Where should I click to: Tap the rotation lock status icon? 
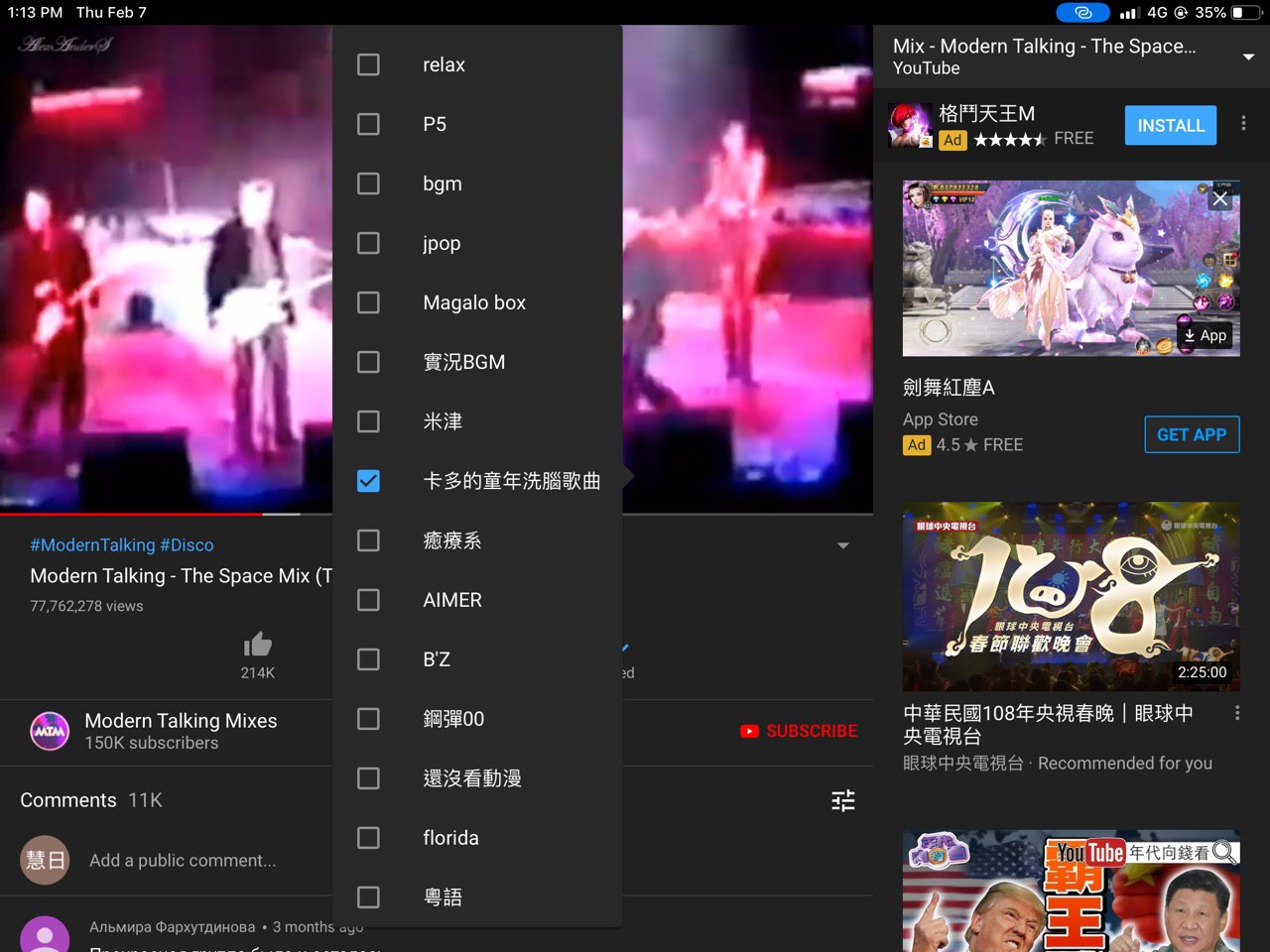(1181, 13)
